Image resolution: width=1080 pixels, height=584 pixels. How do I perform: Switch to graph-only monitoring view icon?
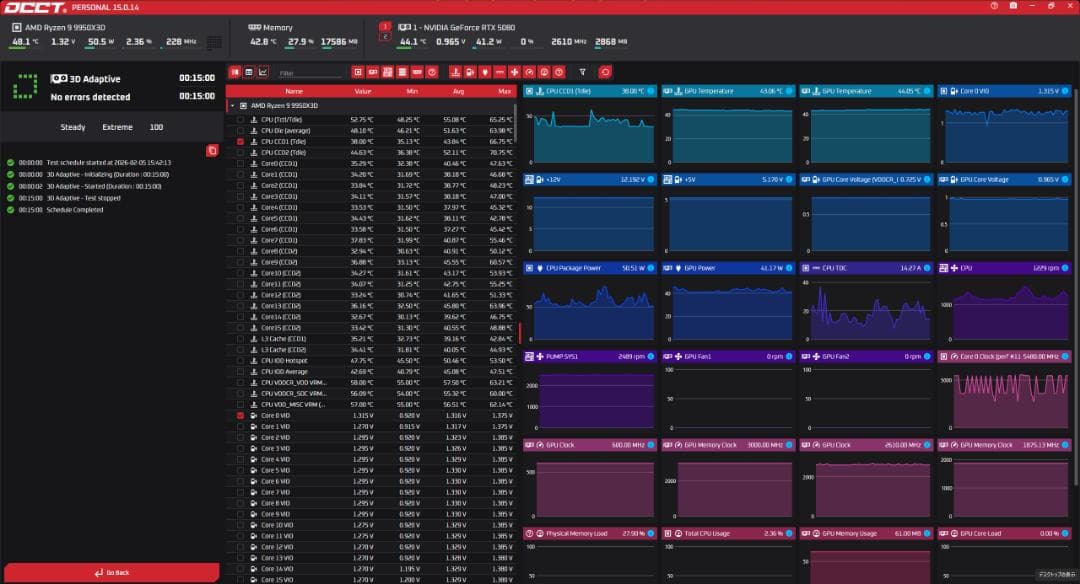point(263,72)
